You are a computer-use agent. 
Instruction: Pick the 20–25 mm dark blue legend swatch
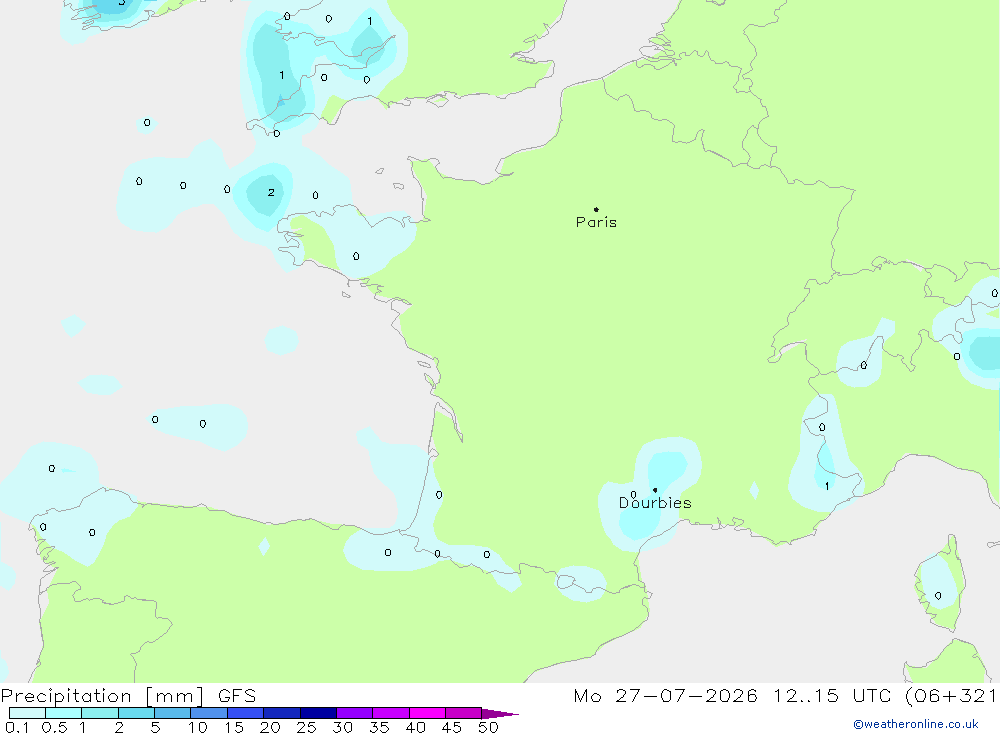click(282, 713)
